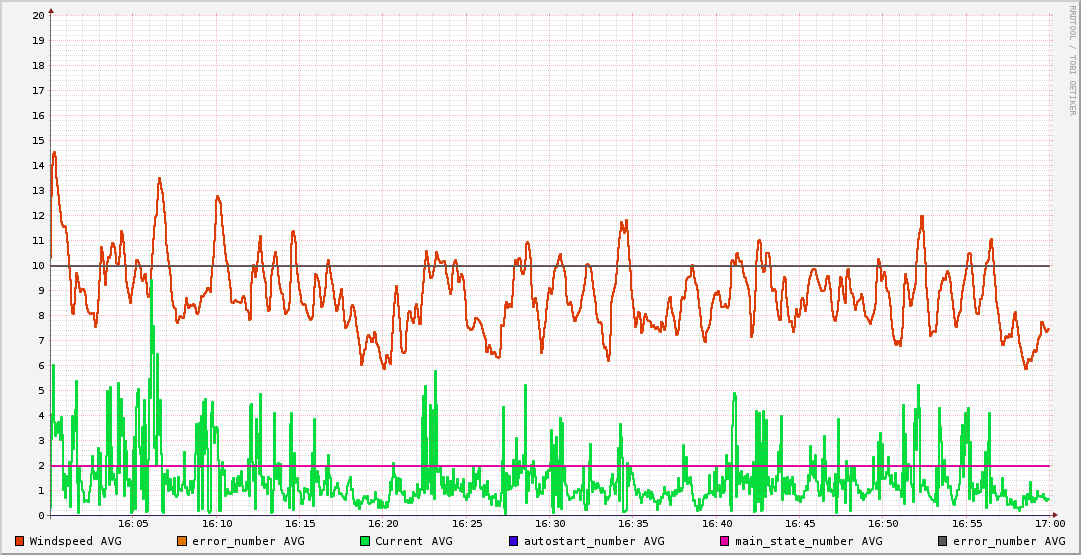Click the 17:00 time axis label
The width and height of the screenshot is (1081, 555).
[x=1050, y=523]
